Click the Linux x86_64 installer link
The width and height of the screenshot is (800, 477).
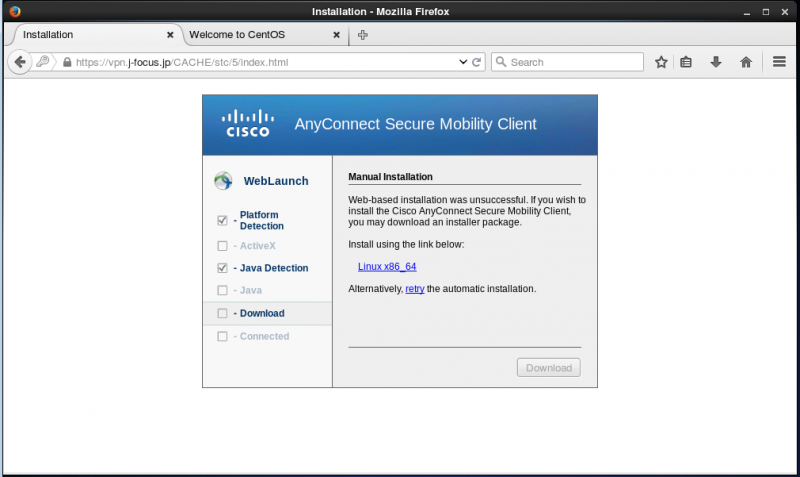coord(387,266)
